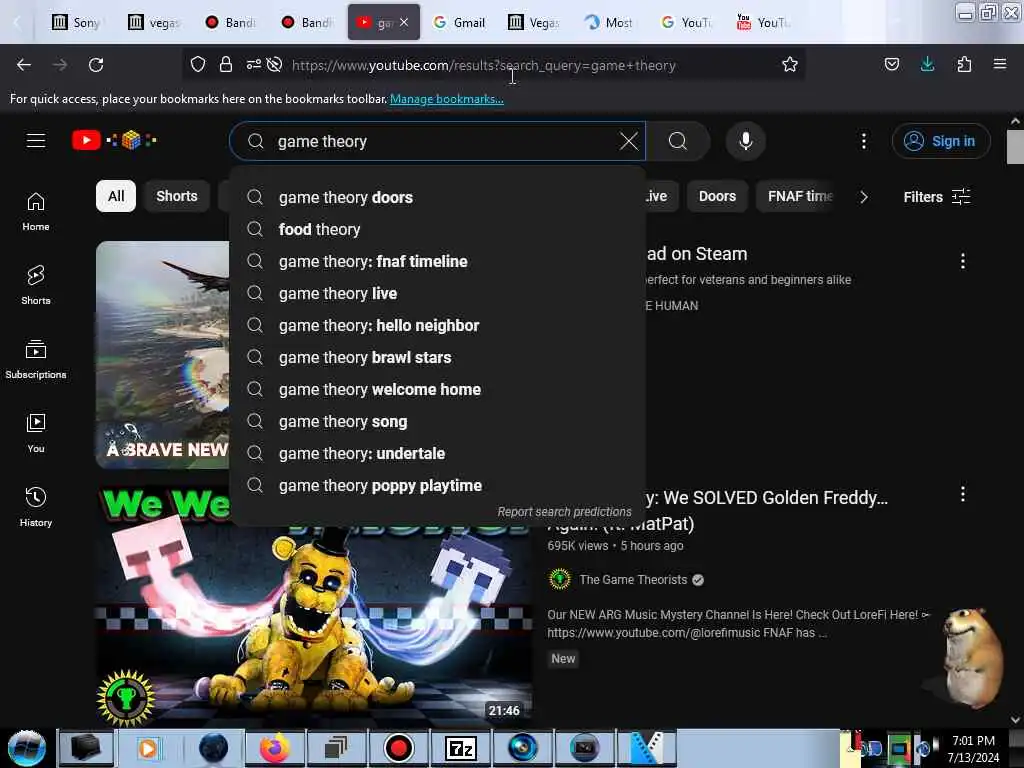1024x768 pixels.
Task: Start voice search with microphone icon
Action: [x=746, y=141]
